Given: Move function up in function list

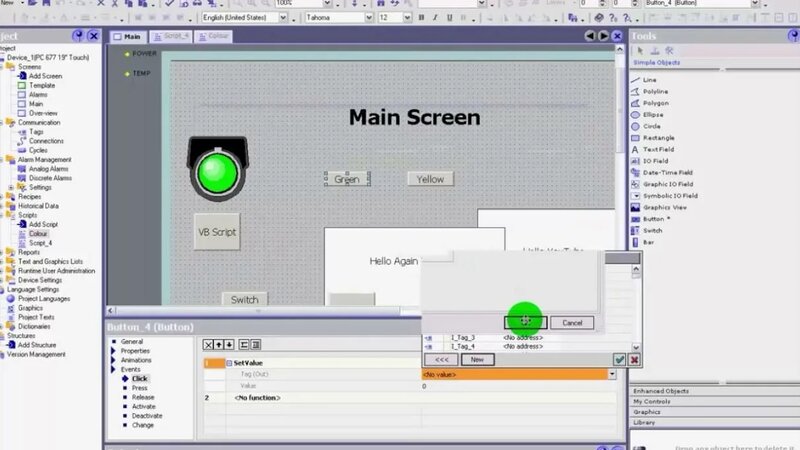Looking at the screenshot, I should click(x=219, y=345).
